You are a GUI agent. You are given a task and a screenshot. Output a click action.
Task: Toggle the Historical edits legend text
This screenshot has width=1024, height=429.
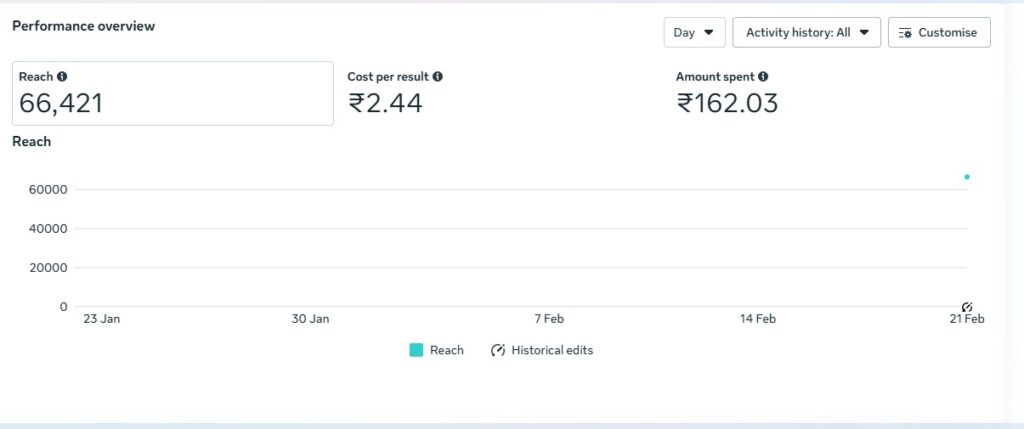(552, 351)
